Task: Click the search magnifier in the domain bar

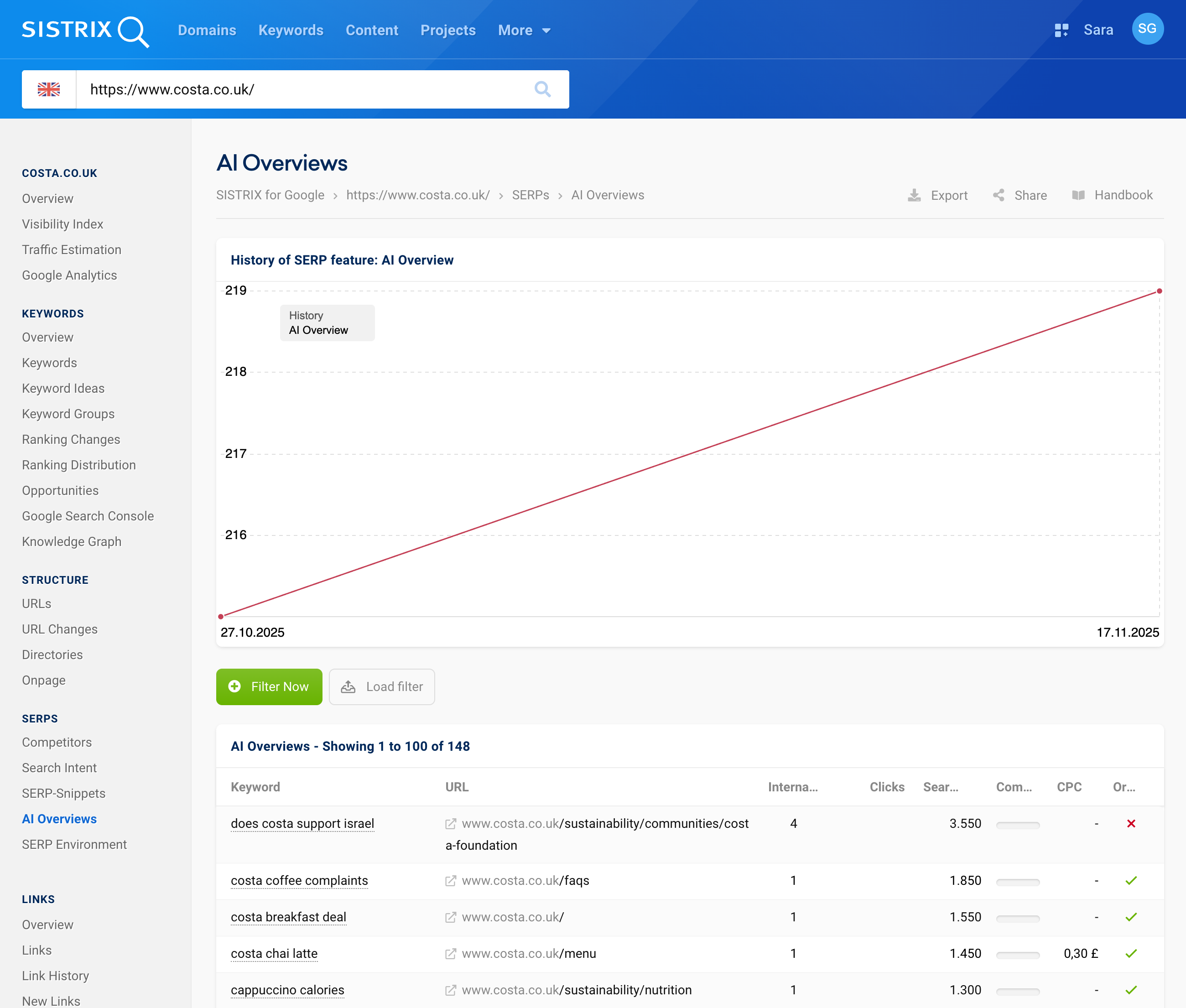Action: [x=542, y=89]
